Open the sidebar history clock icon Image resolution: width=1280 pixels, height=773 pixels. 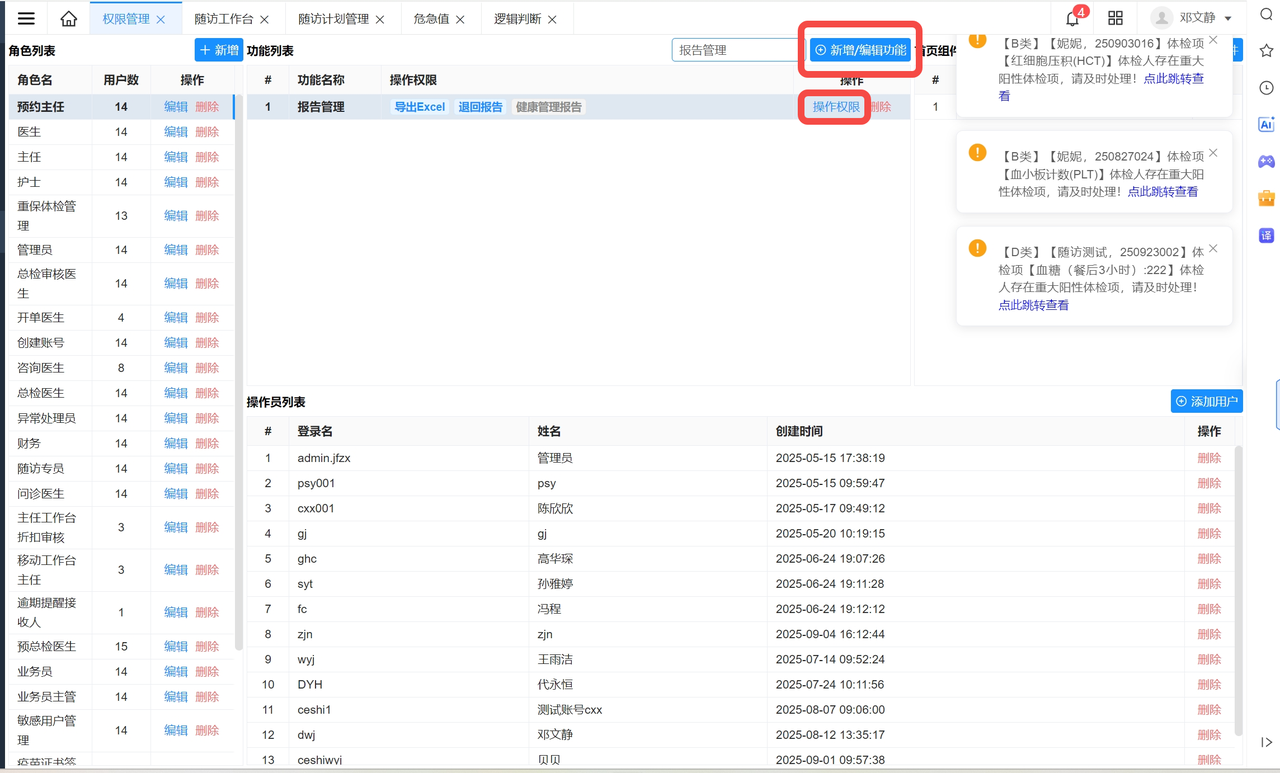click(1266, 88)
